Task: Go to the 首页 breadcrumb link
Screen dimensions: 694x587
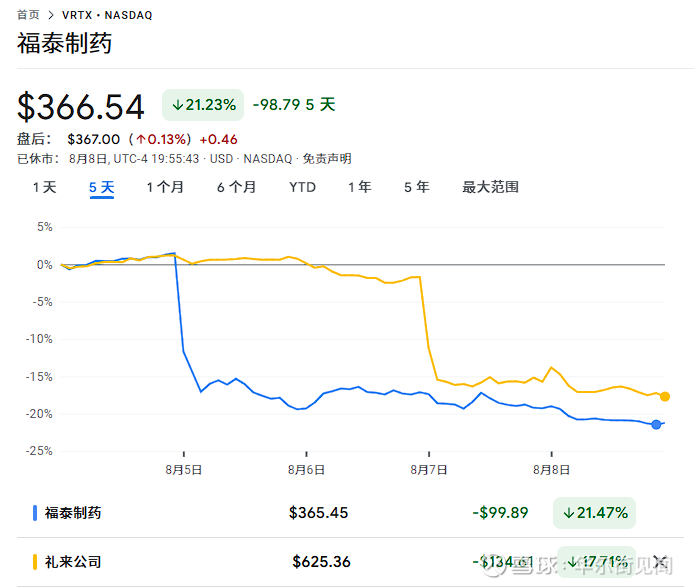Action: pos(28,15)
